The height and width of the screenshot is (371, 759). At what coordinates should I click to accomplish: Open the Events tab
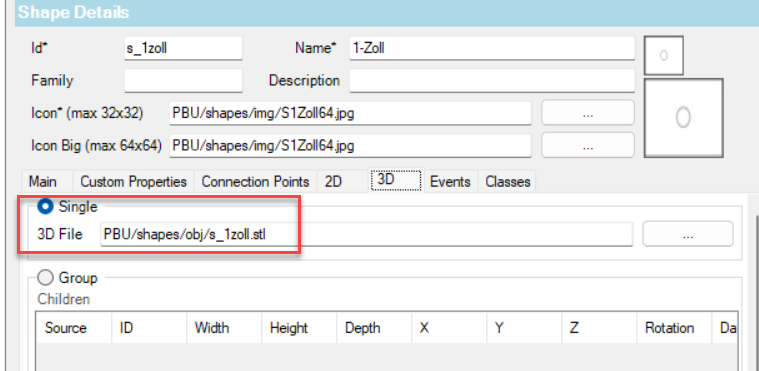point(450,182)
